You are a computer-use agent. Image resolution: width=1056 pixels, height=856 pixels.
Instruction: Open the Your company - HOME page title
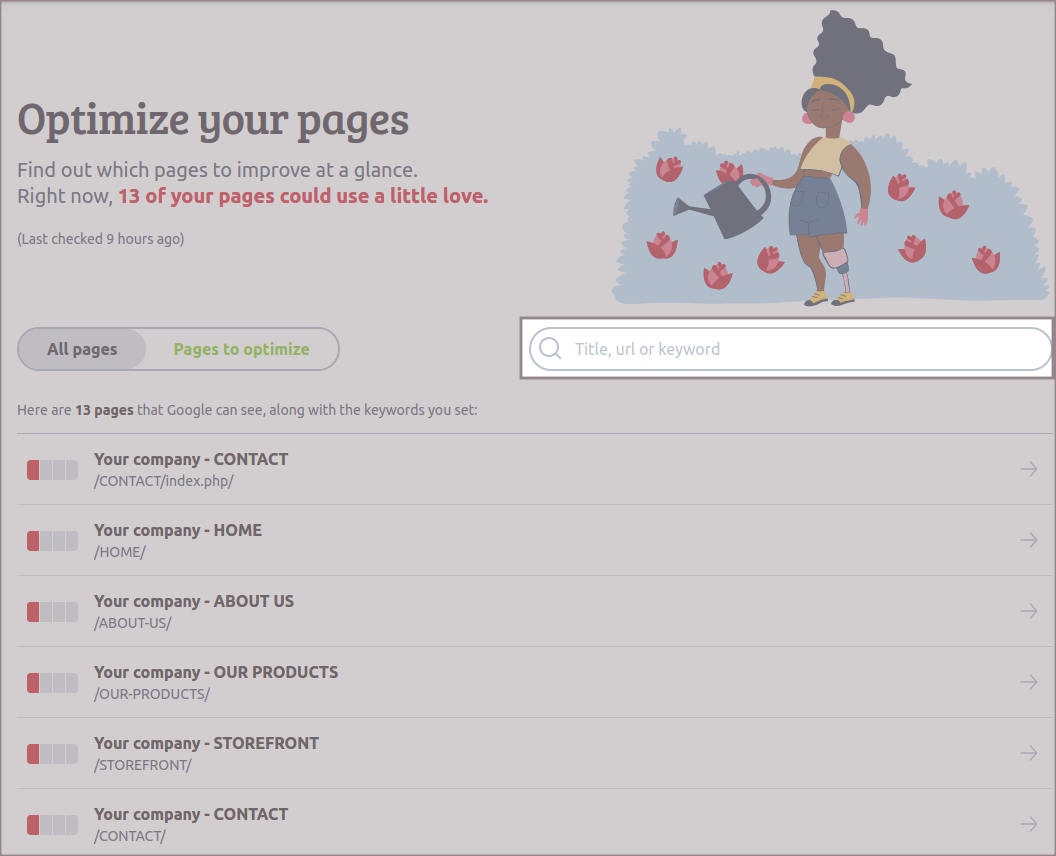(x=178, y=530)
